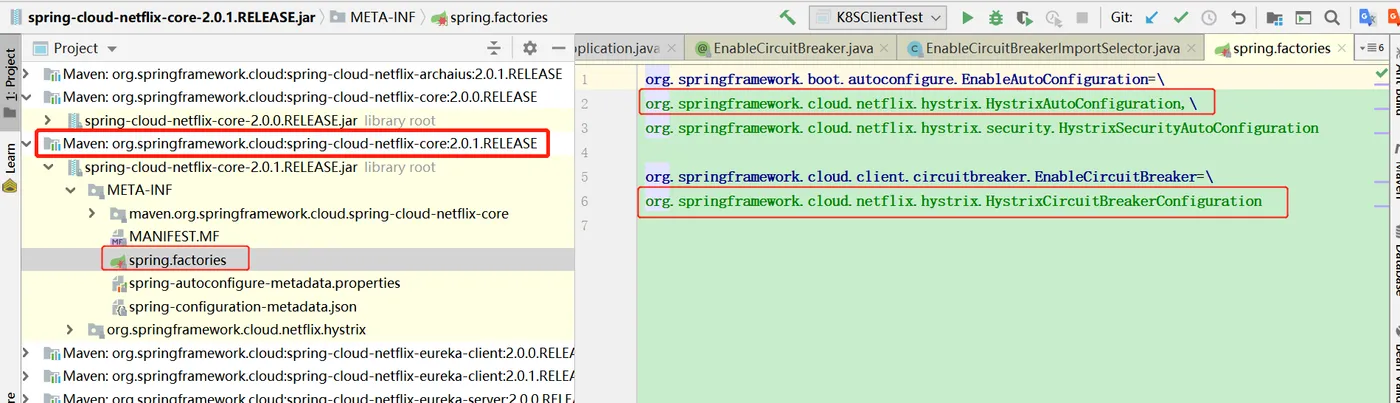Start debugging with the green bug icon
The width and height of the screenshot is (1400, 403).
[x=996, y=17]
